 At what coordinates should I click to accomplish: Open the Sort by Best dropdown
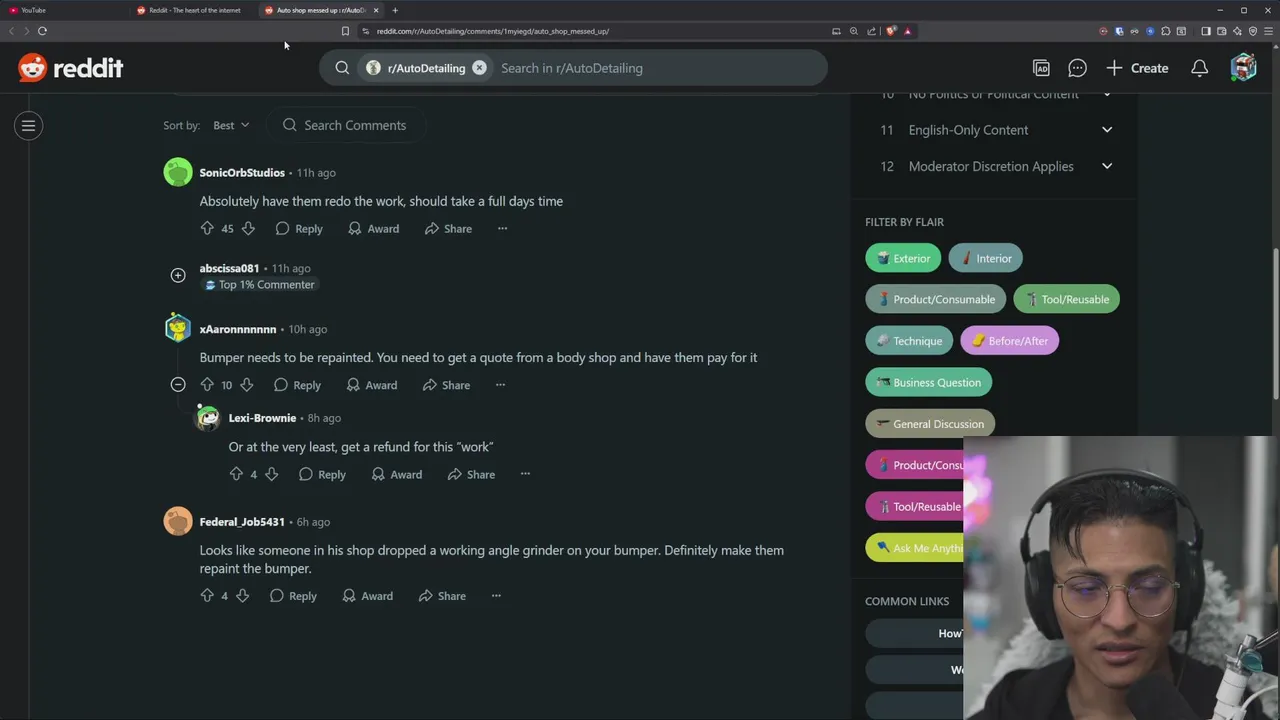pyautogui.click(x=231, y=125)
